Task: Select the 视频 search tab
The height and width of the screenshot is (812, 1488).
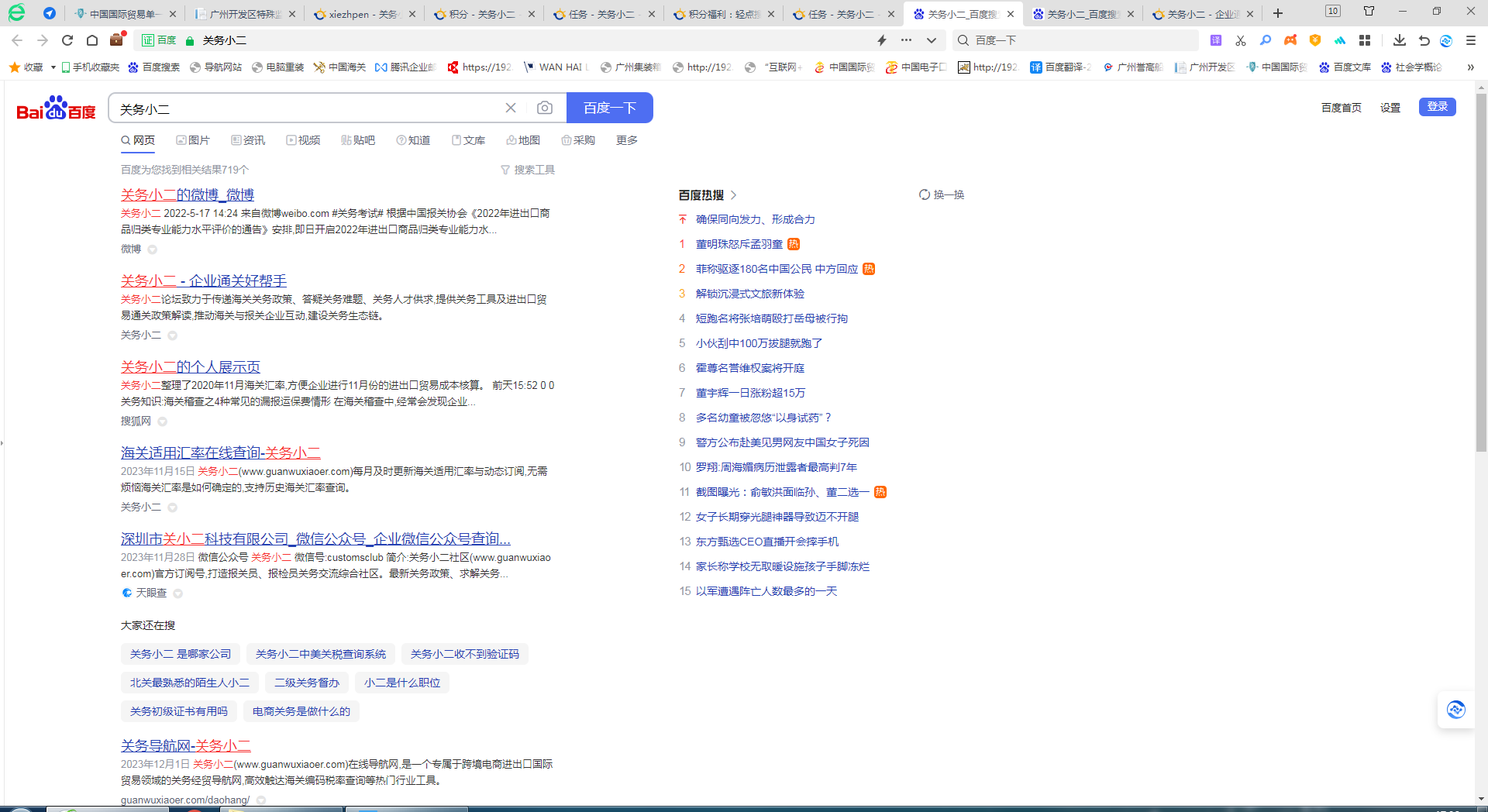Action: [x=303, y=140]
